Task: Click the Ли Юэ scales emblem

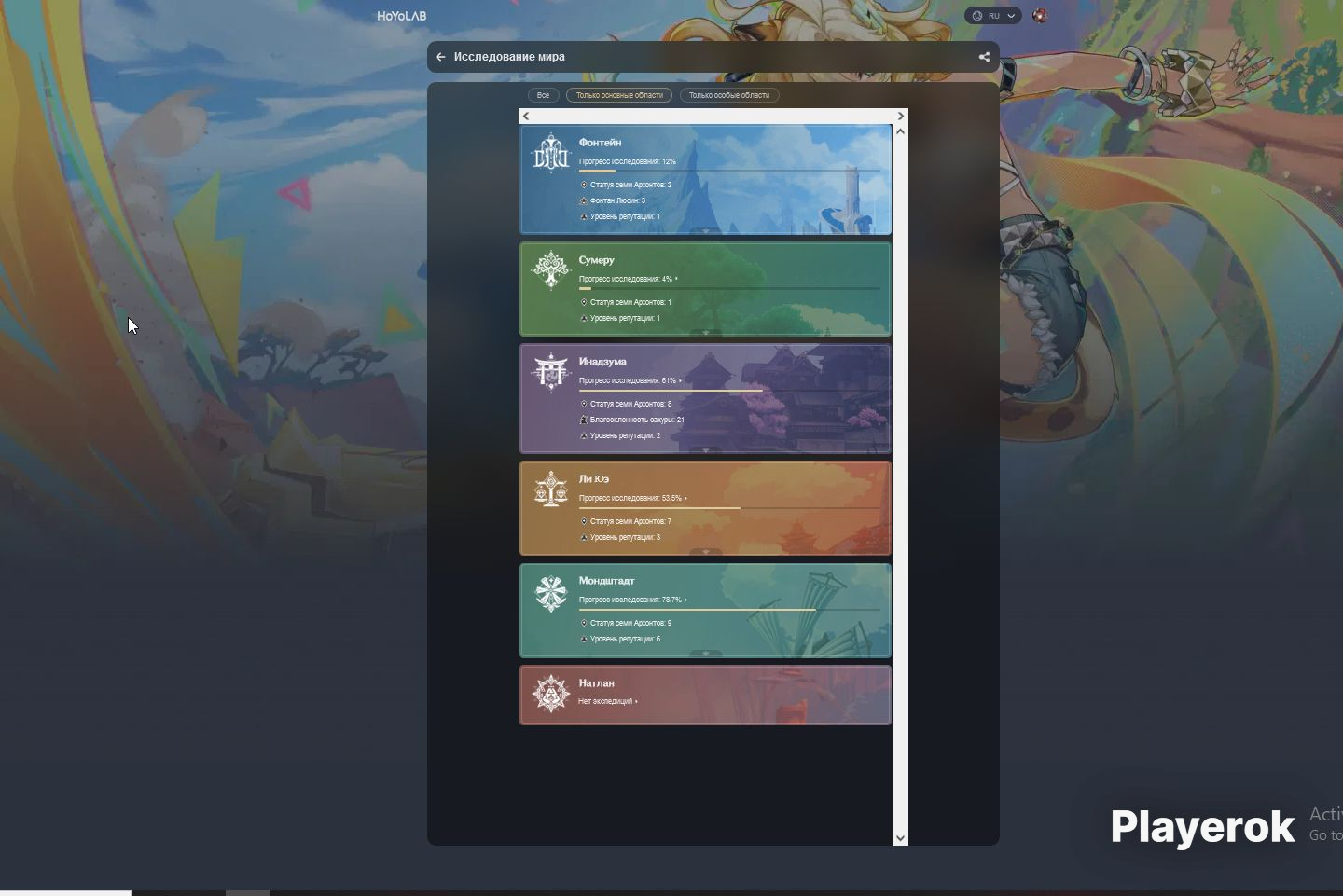Action: pyautogui.click(x=550, y=489)
